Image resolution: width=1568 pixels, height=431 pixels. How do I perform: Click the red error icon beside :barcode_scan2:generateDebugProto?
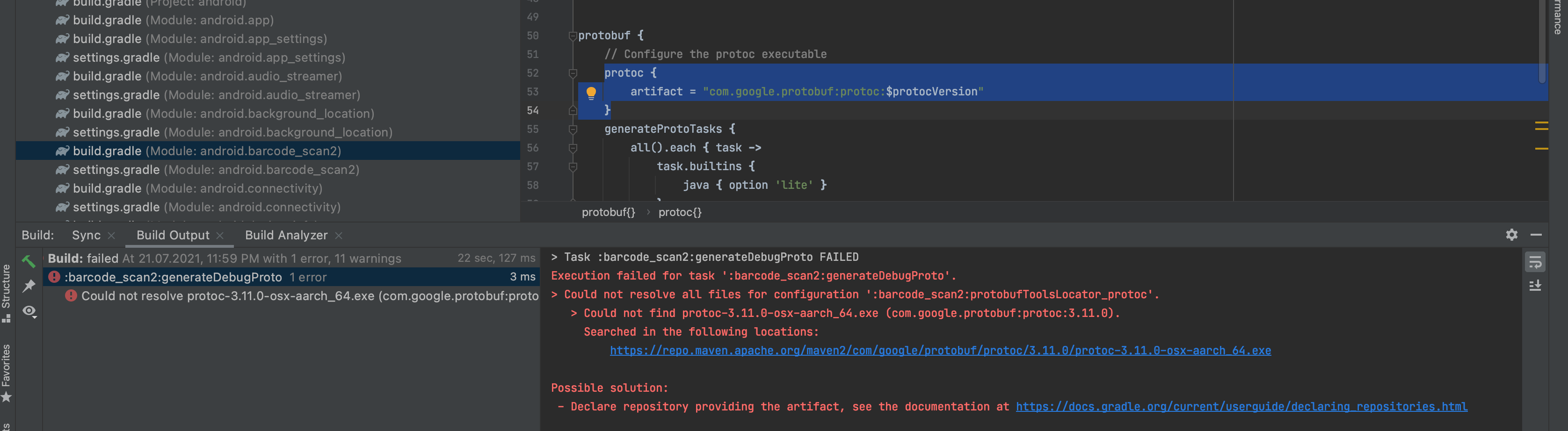pyautogui.click(x=54, y=277)
